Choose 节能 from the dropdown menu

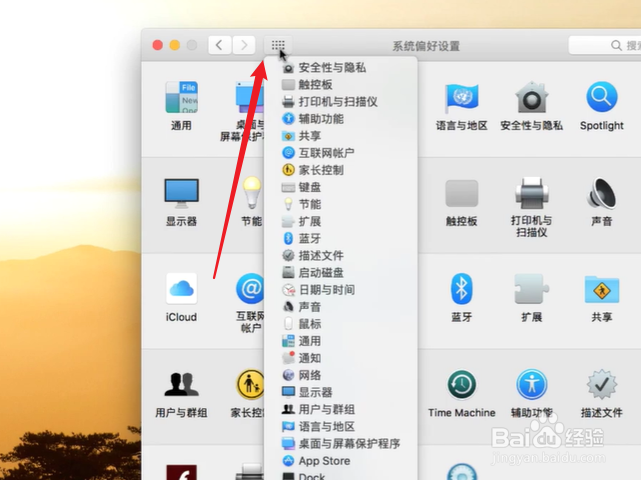(x=341, y=204)
